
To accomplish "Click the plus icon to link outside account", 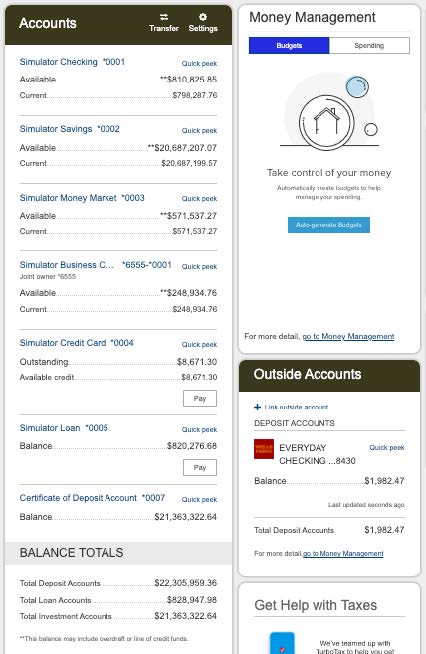I will coord(257,407).
